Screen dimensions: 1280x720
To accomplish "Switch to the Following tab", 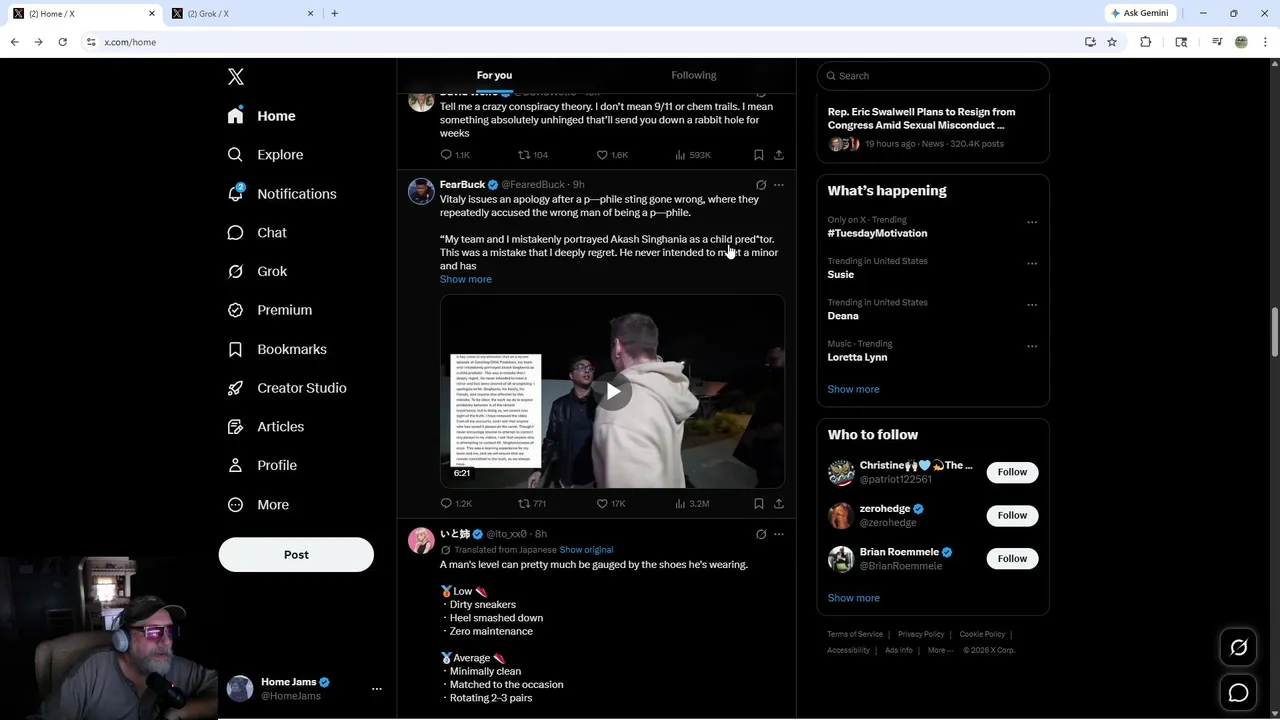I will [693, 75].
